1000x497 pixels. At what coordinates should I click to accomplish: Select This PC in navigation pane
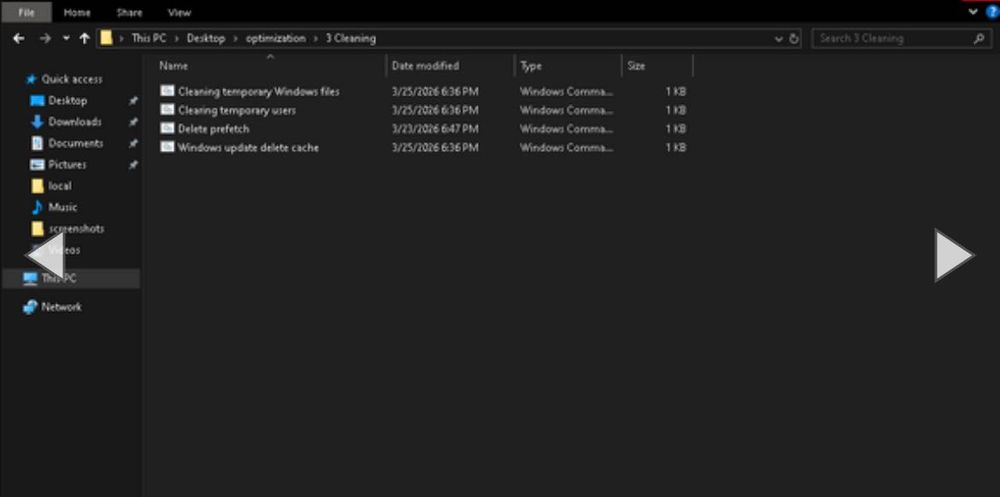click(71, 278)
